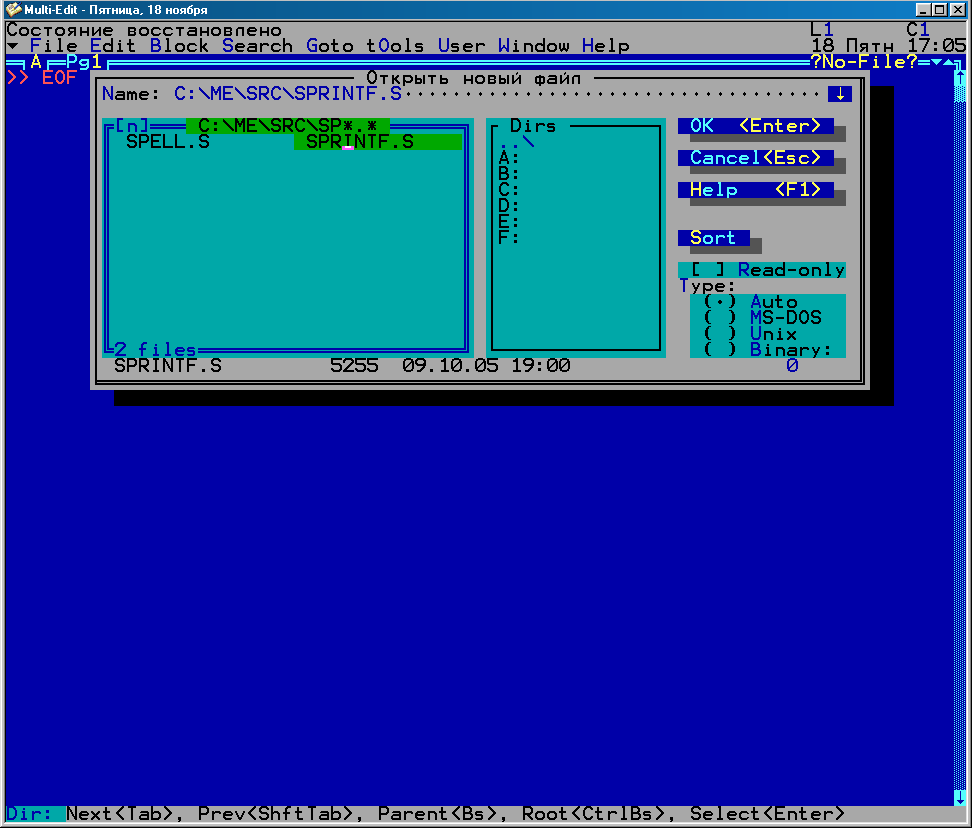
Task: Click the system menu triangle before File
Action: 12,46
